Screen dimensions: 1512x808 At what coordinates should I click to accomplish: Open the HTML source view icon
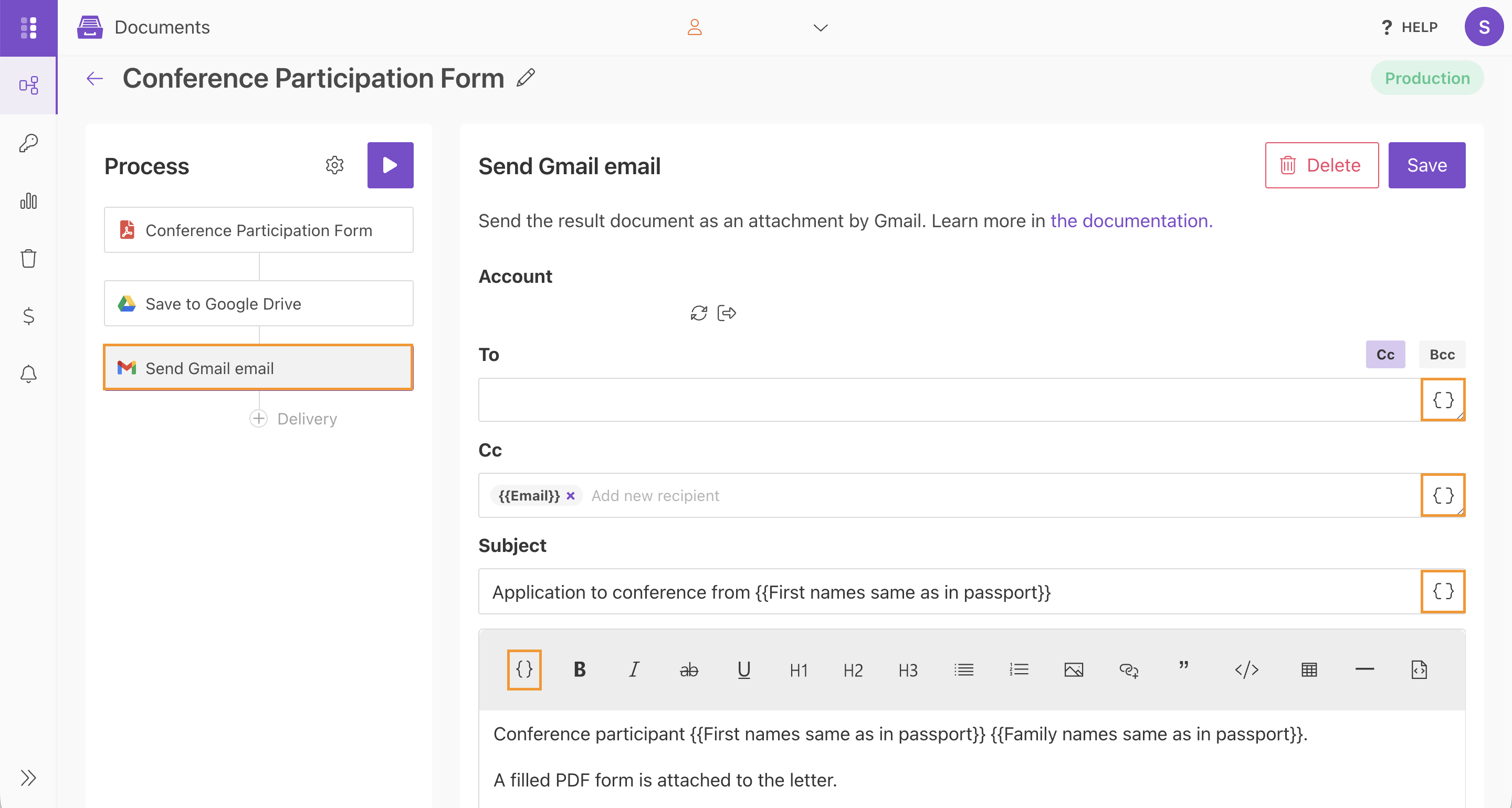pyautogui.click(x=1419, y=669)
